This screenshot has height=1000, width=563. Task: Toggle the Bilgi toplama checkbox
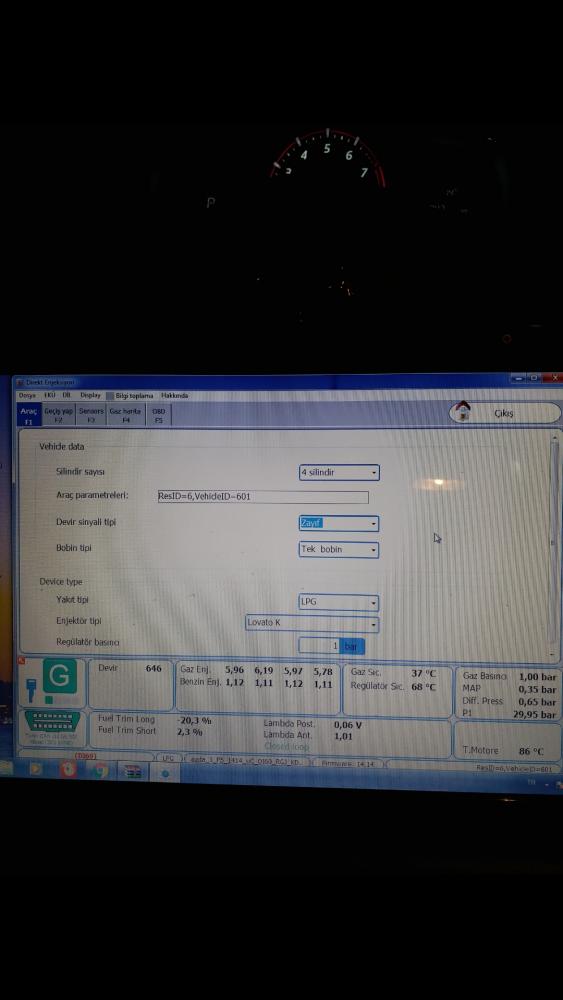coord(110,396)
